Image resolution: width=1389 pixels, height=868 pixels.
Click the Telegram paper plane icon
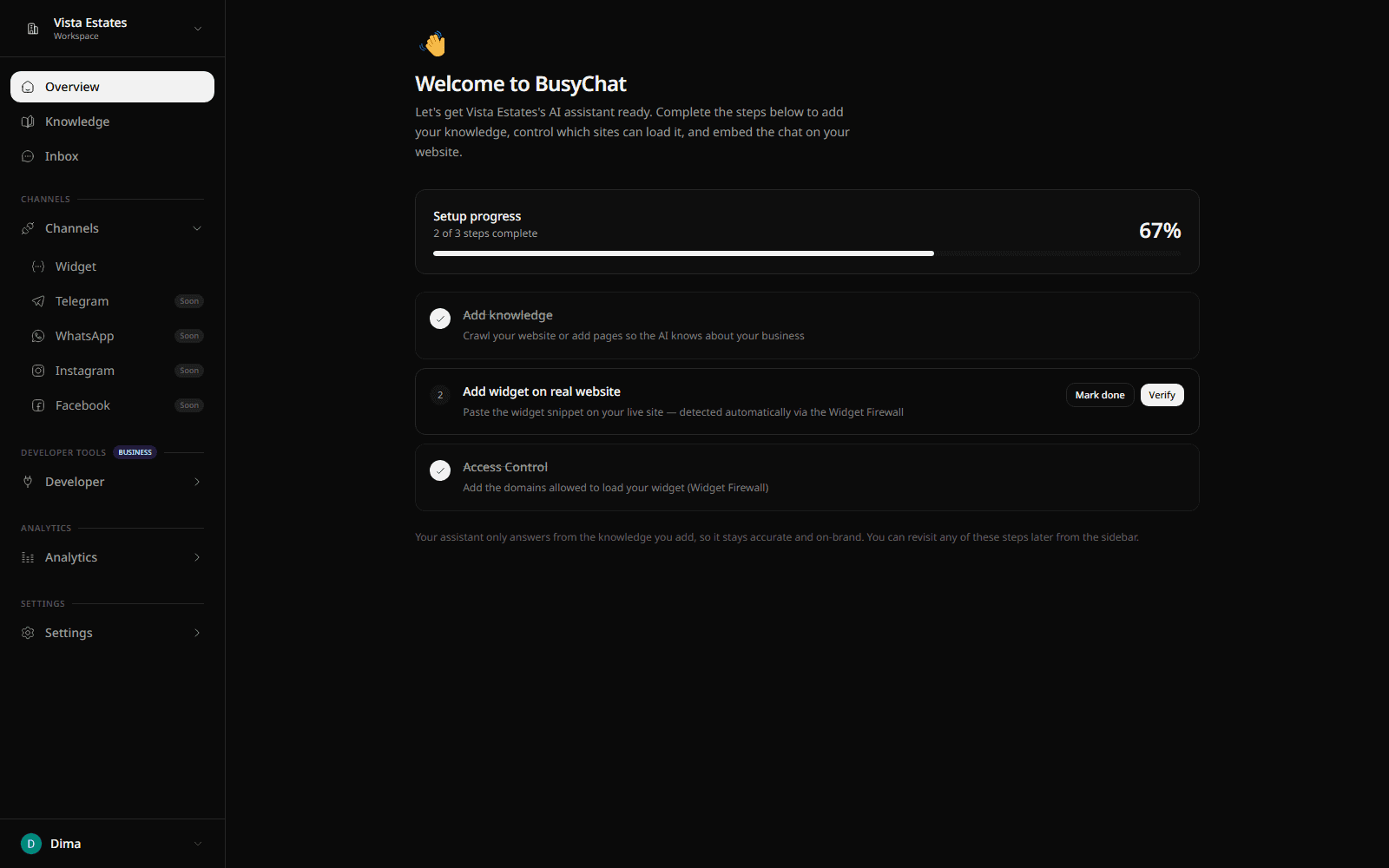click(38, 301)
